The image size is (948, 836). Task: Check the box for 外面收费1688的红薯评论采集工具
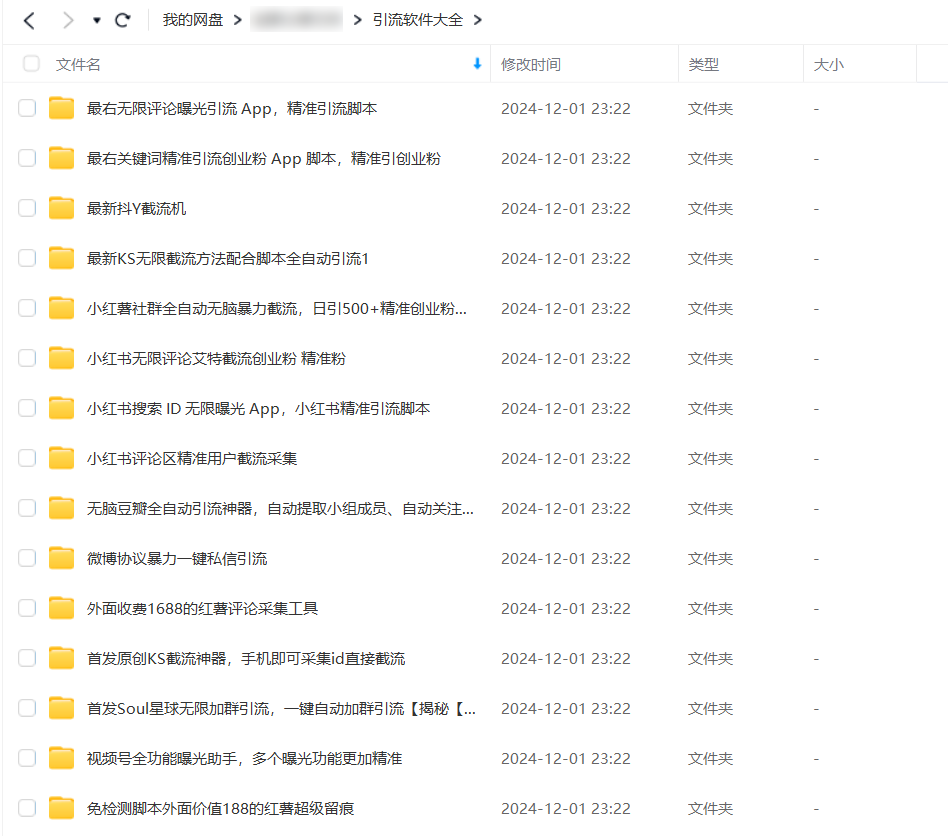[27, 608]
